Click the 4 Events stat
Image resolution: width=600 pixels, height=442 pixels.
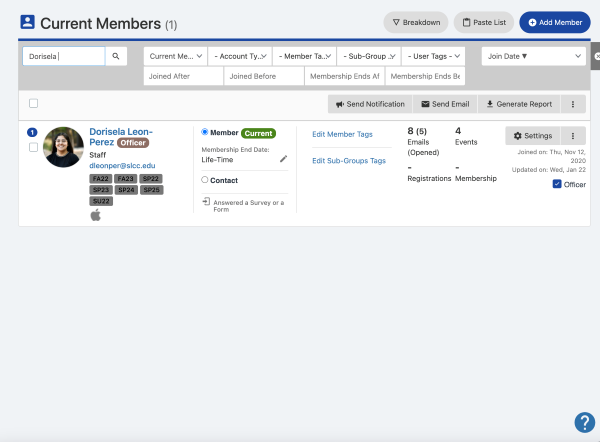point(466,136)
